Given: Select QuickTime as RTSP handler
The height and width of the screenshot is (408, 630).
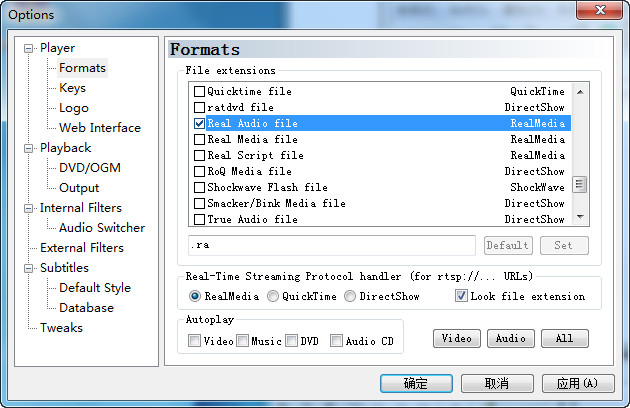Looking at the screenshot, I should [272, 296].
